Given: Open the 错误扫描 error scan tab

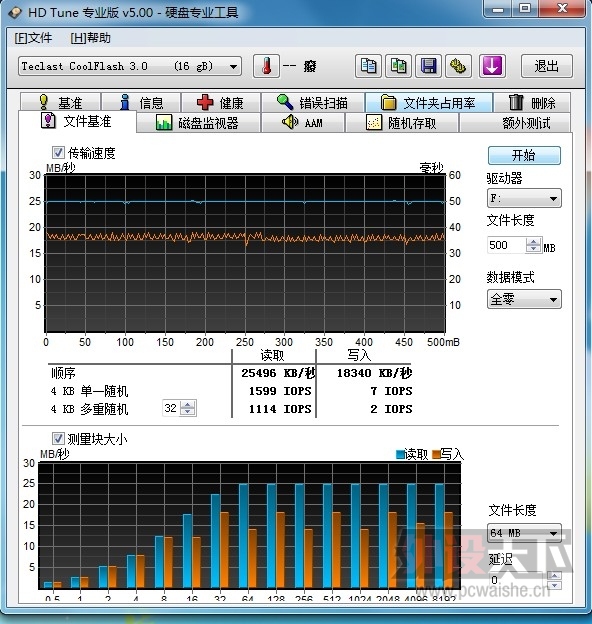Looking at the screenshot, I should point(313,103).
